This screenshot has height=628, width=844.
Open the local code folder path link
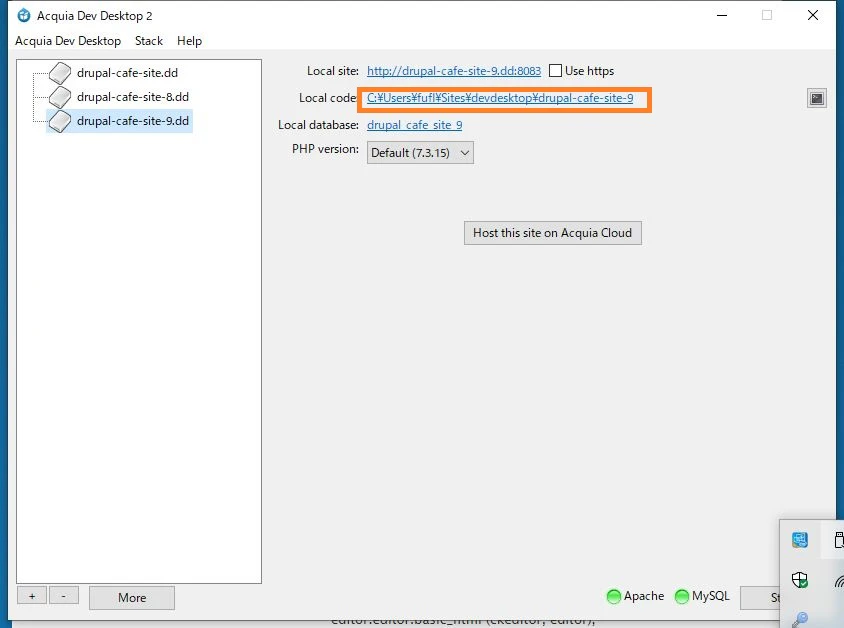[500, 98]
